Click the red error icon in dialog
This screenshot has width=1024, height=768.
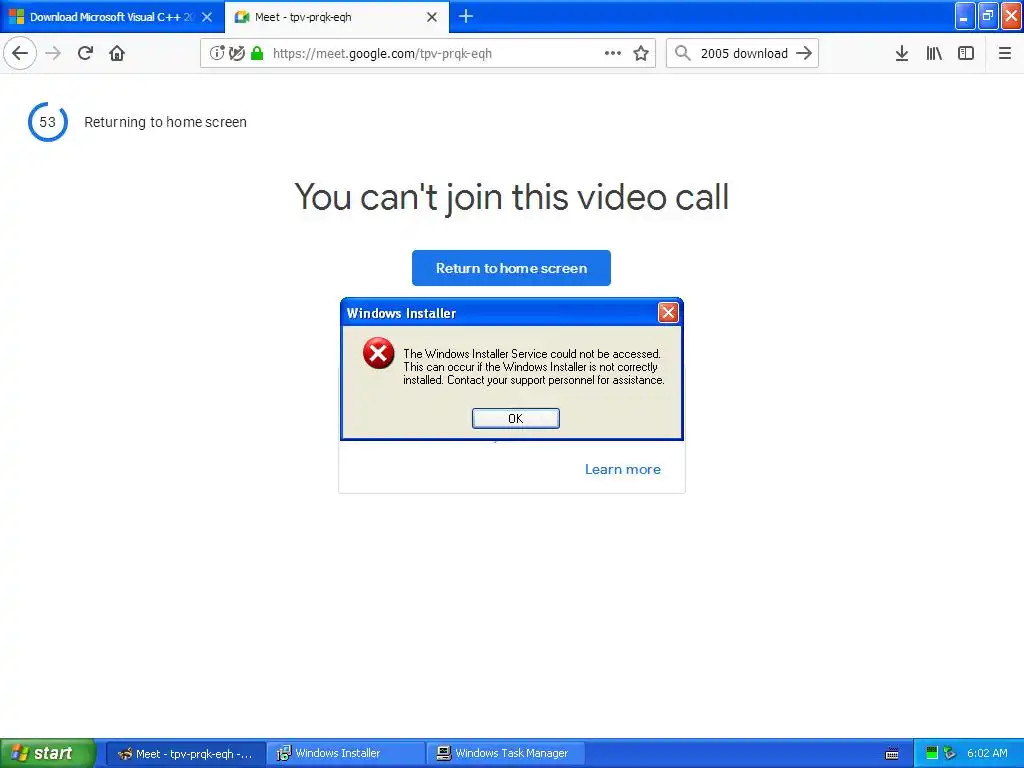[x=379, y=353]
